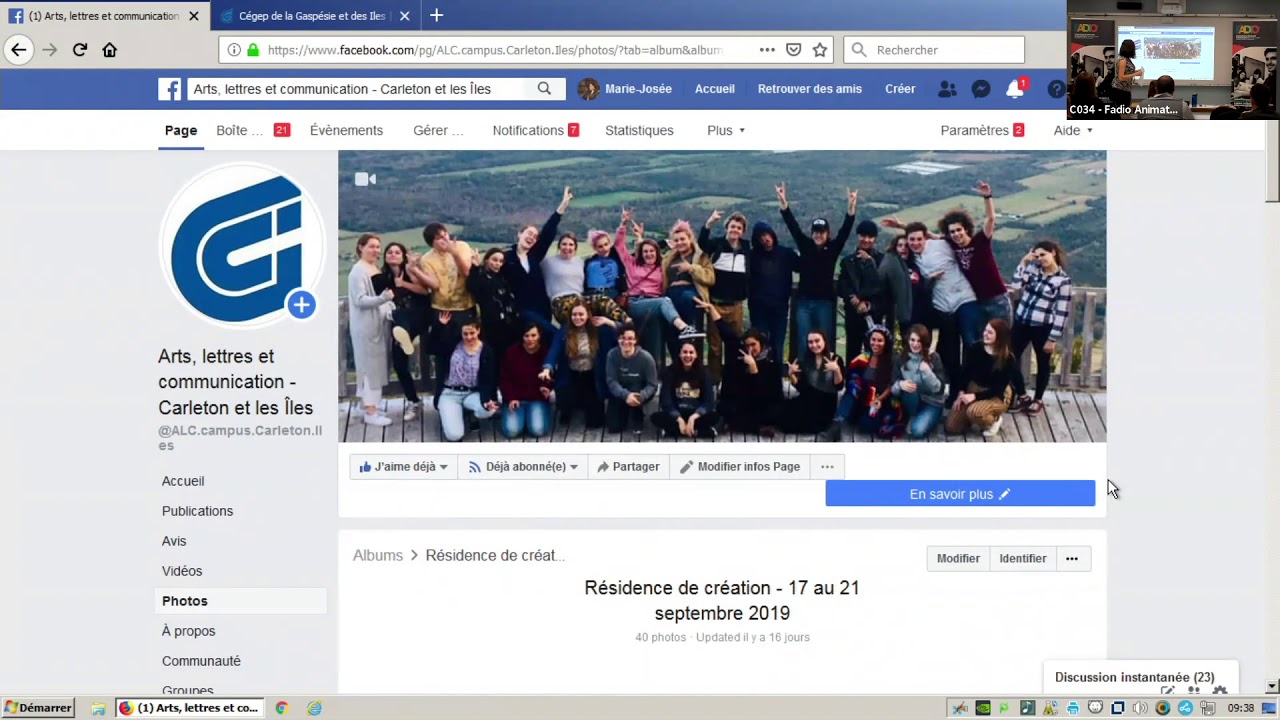Image resolution: width=1280 pixels, height=720 pixels.
Task: Open the page actions ellipsis in address bar
Action: pyautogui.click(x=767, y=50)
